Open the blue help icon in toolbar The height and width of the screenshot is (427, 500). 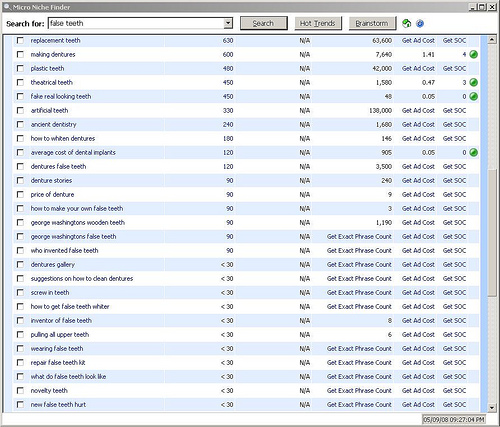click(420, 23)
